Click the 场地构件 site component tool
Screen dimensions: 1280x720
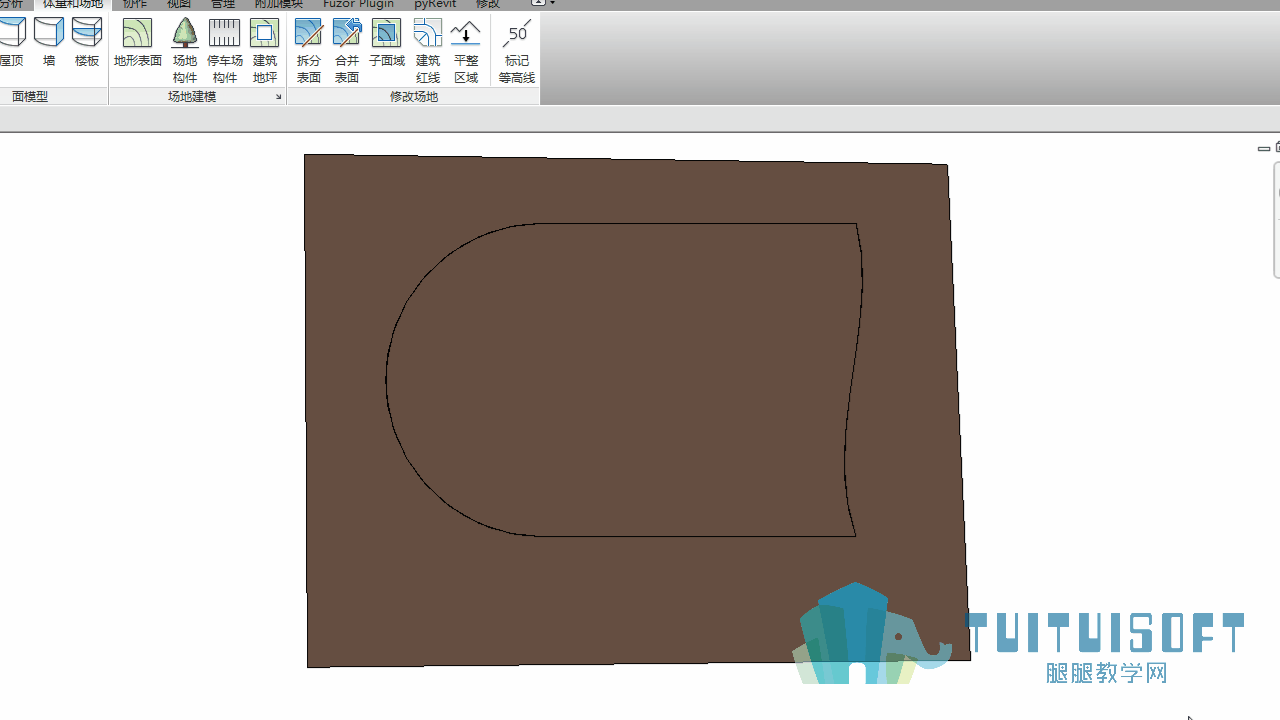tap(185, 50)
